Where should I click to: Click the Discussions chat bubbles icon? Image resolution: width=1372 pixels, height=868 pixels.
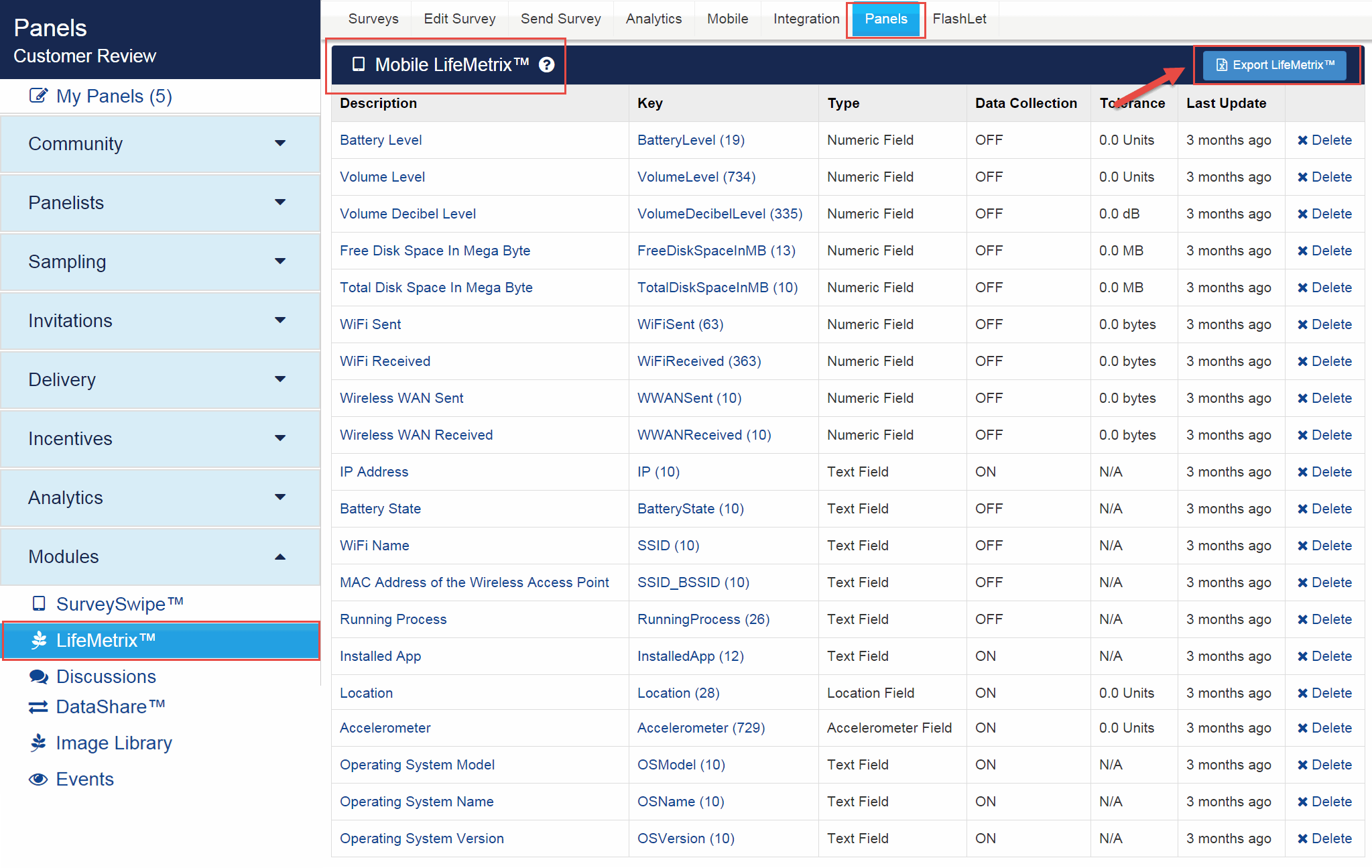38,677
